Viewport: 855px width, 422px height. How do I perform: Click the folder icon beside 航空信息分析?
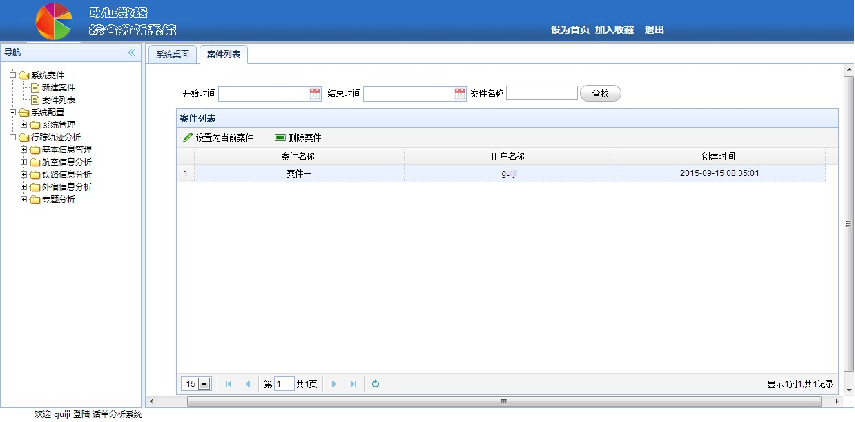(x=35, y=162)
